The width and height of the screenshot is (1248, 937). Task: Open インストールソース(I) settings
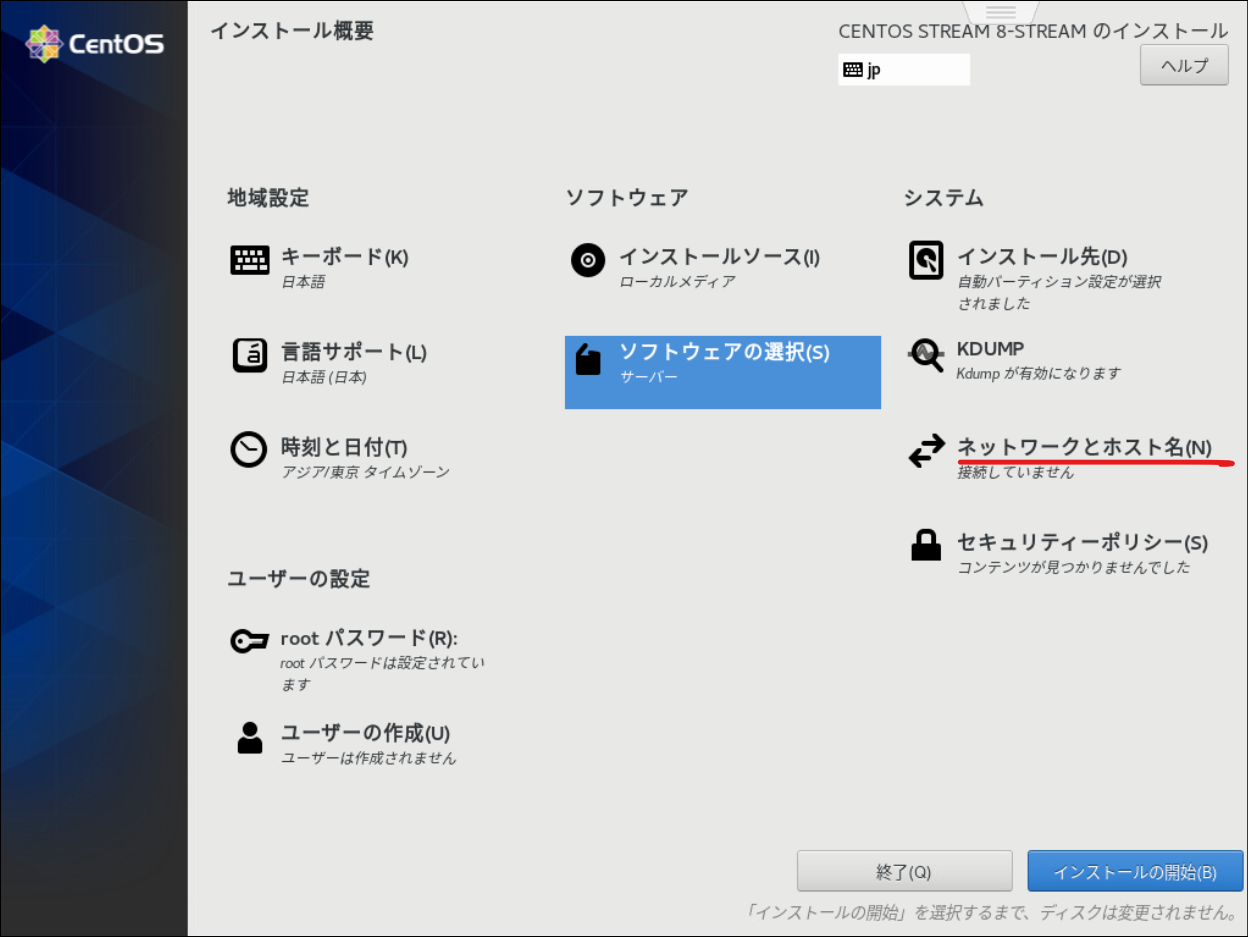(x=719, y=257)
